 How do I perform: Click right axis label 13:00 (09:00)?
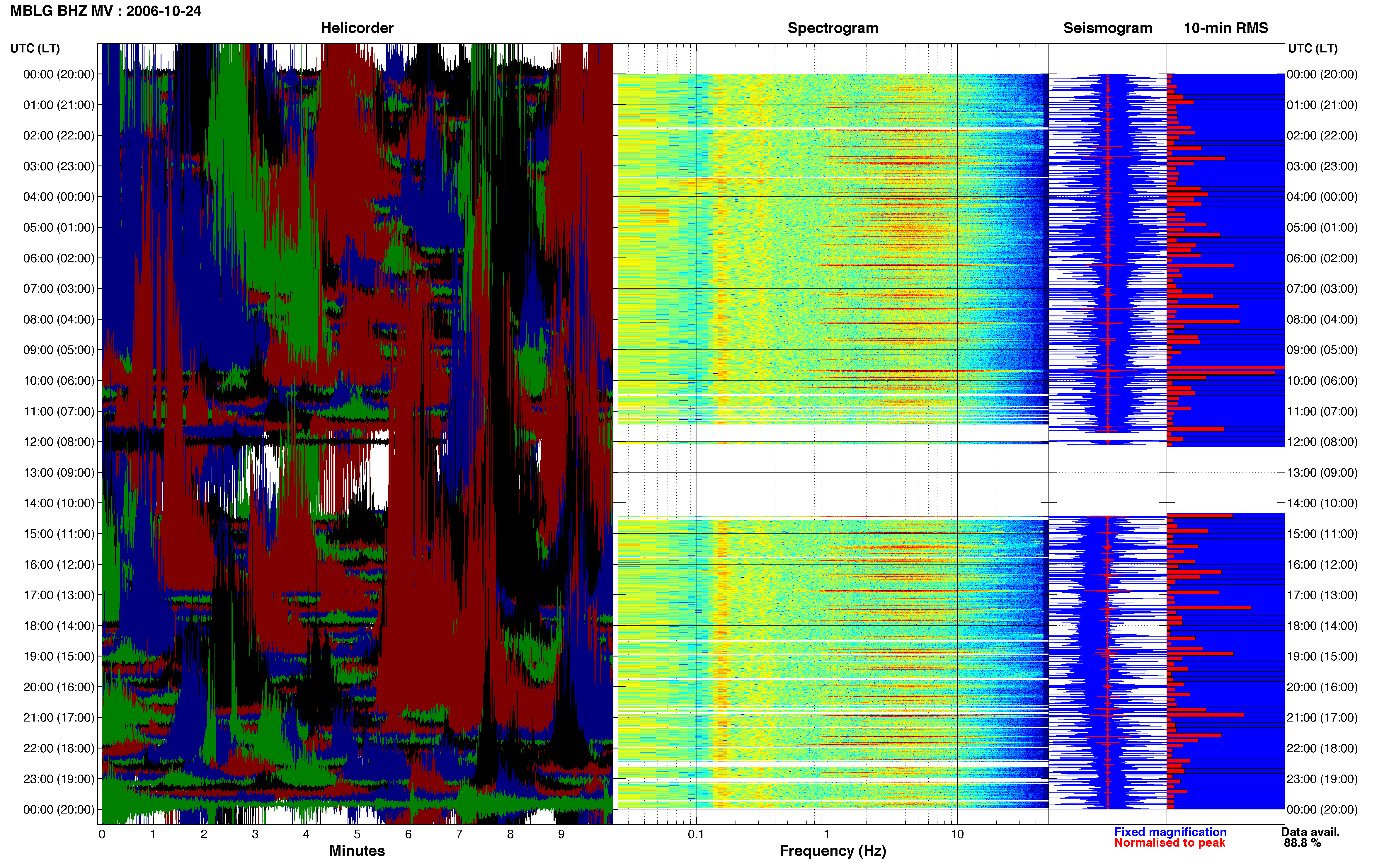click(x=1322, y=473)
